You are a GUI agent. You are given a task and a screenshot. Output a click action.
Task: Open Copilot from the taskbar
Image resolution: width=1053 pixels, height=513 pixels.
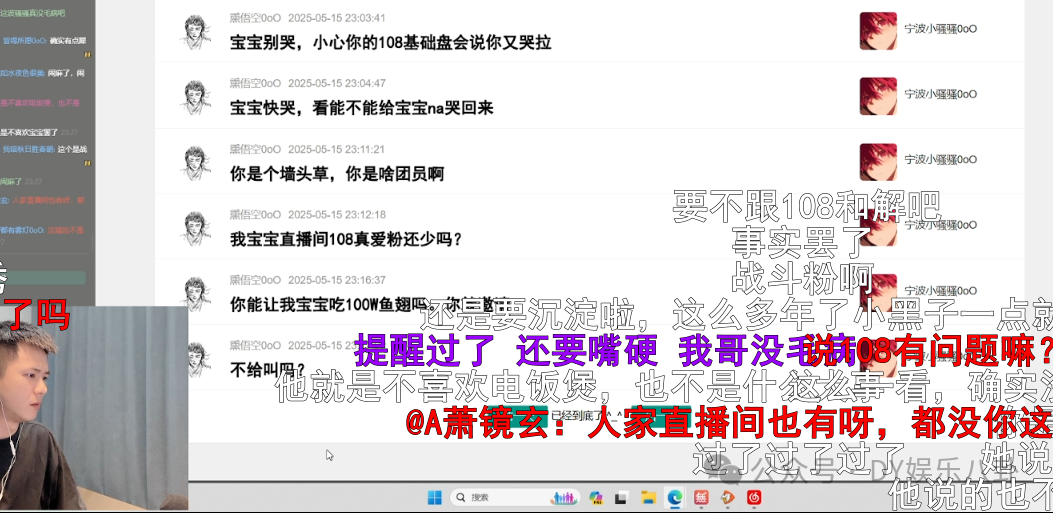[x=595, y=498]
